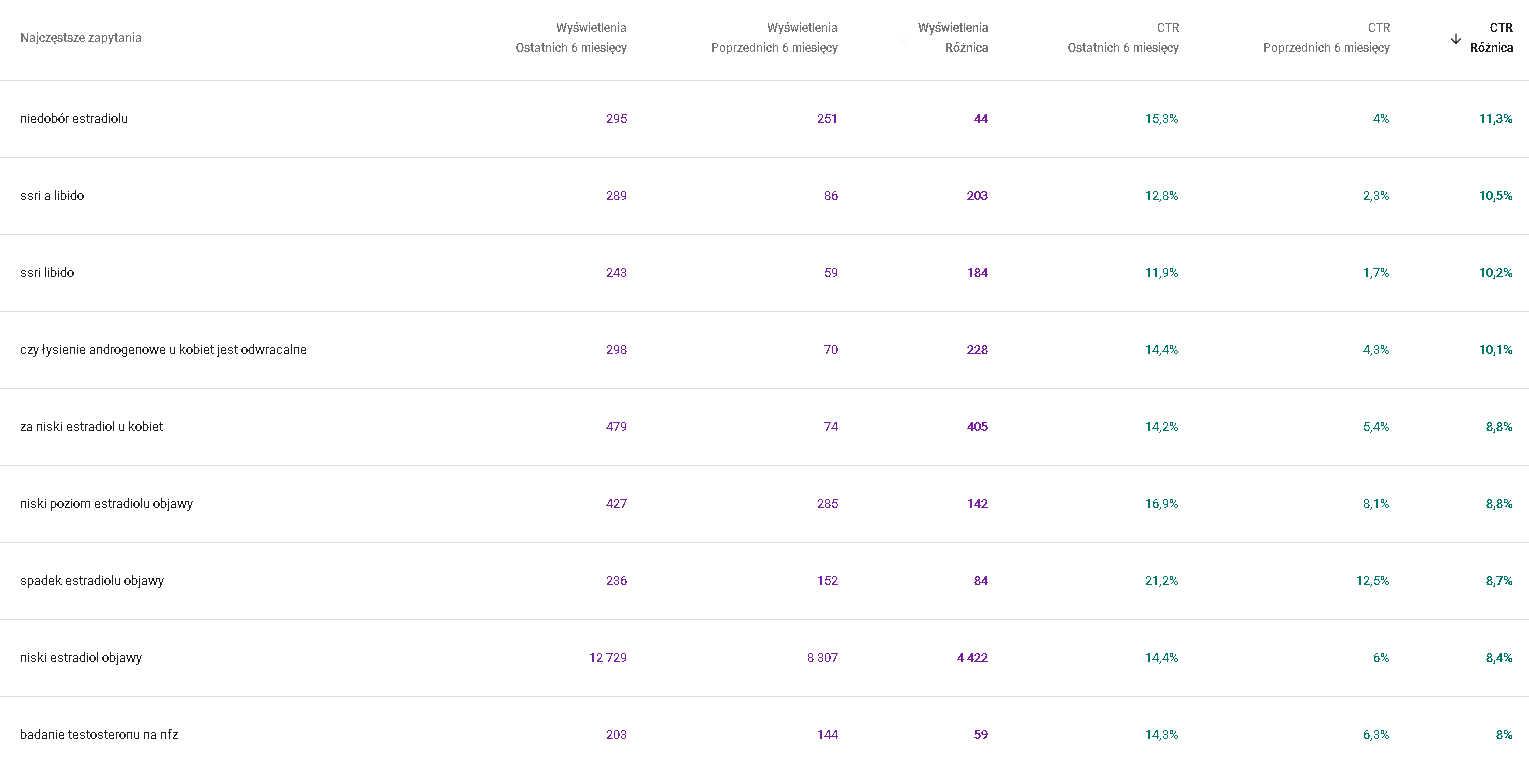Viewport: 1529px width, 765px height.
Task: Sort by Wyświetlenia Ostatnich 6 miesięcy header
Action: [571, 38]
